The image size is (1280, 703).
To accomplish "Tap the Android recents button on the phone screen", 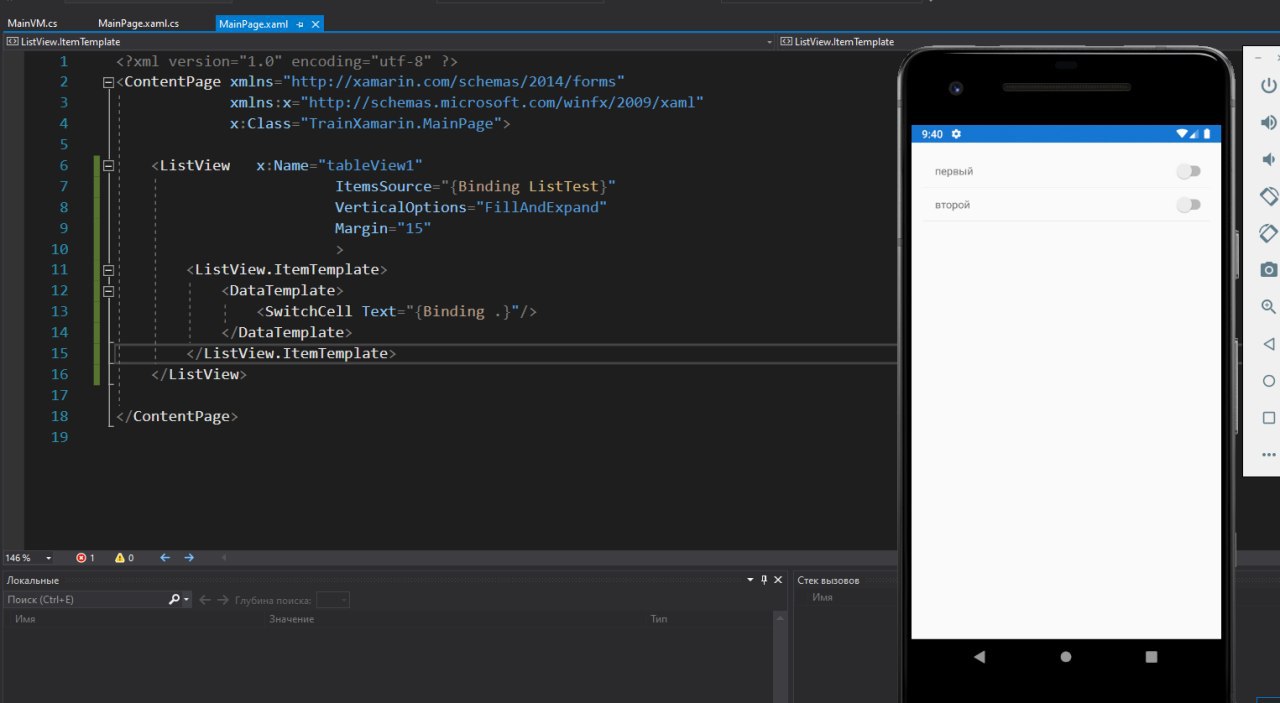I will (1151, 657).
